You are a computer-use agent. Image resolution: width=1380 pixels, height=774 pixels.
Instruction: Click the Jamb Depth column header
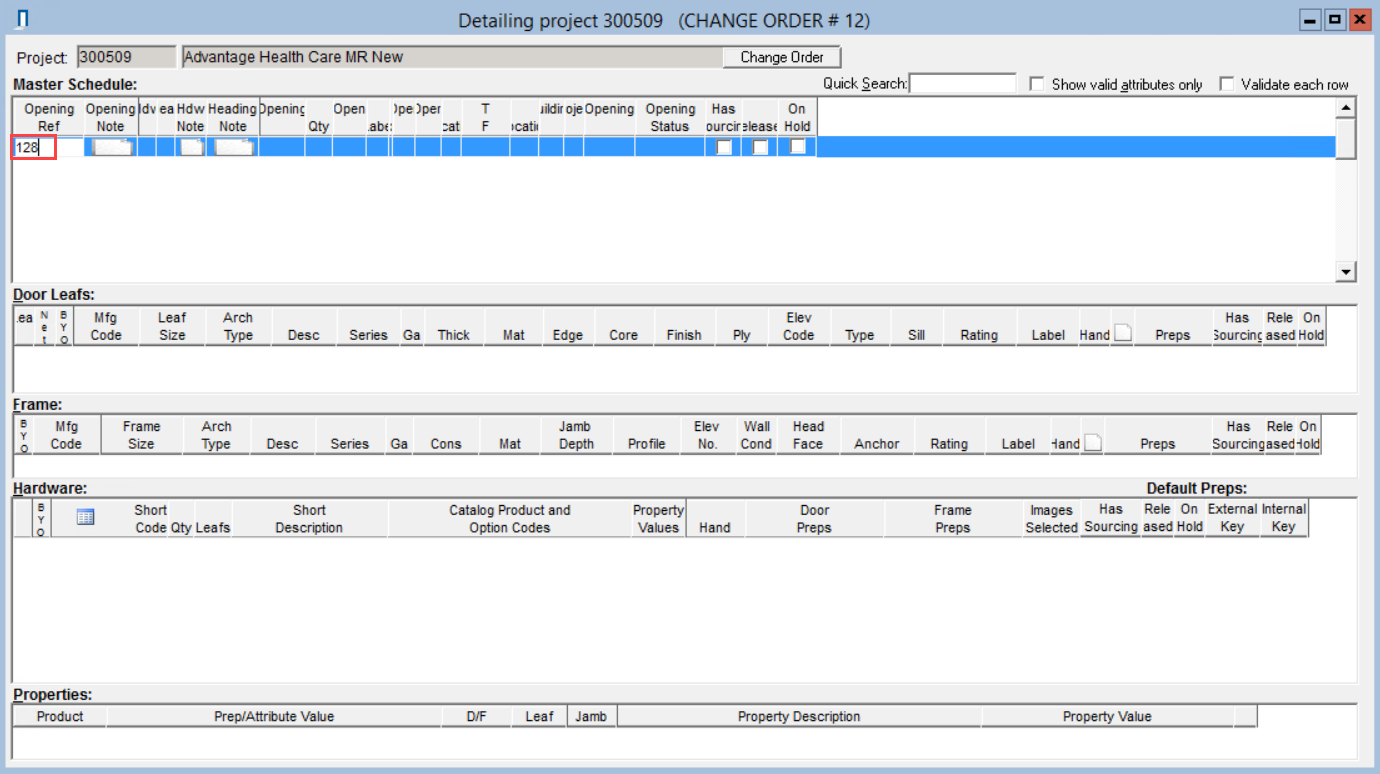(576, 435)
